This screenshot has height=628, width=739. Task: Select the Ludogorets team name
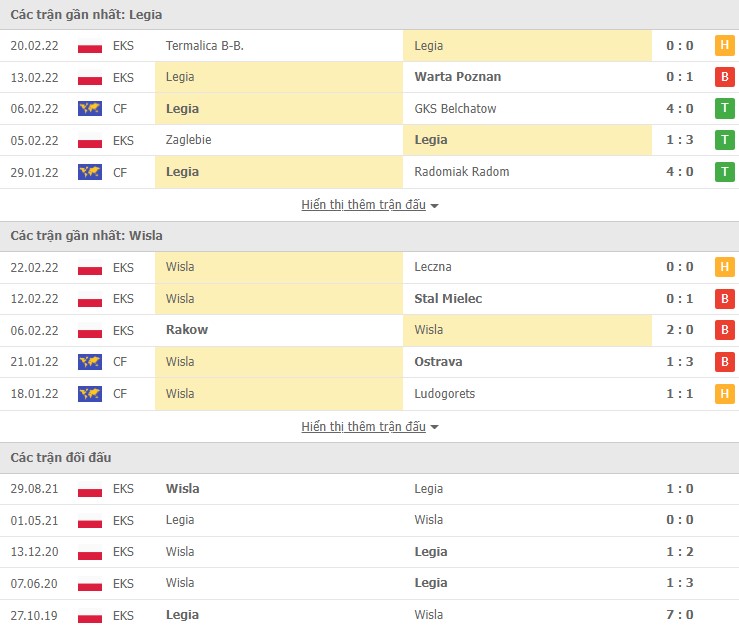444,394
